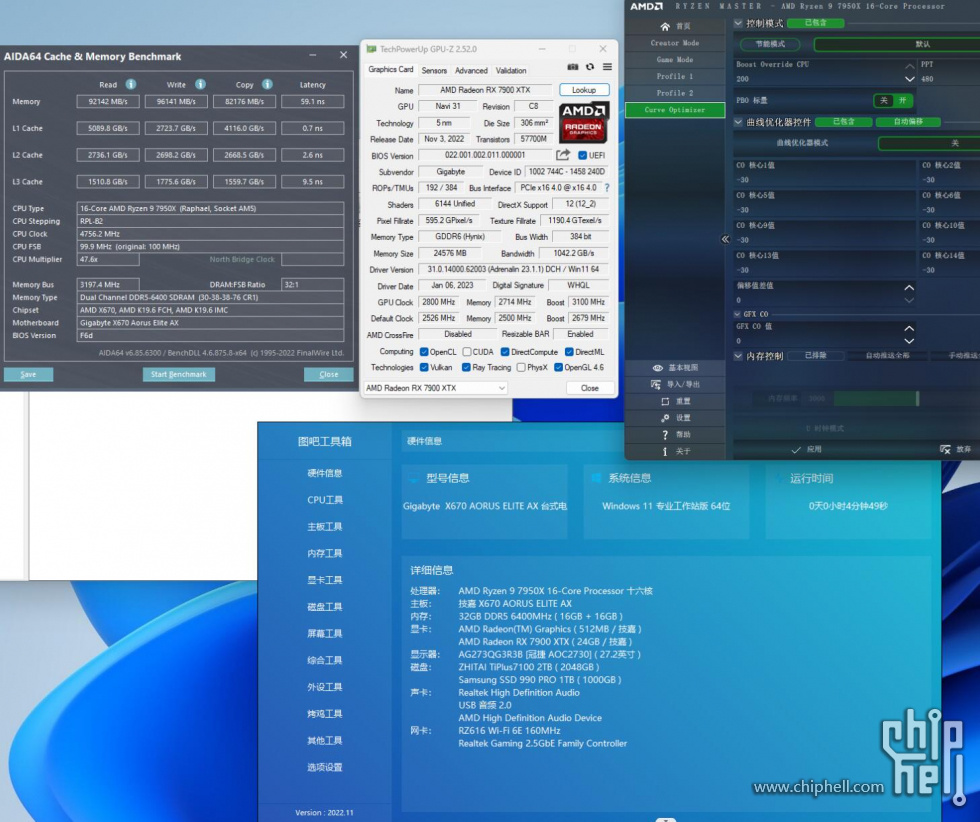The height and width of the screenshot is (822, 980).
Task: Click the Bus Interface question mark icon
Action: [x=606, y=188]
